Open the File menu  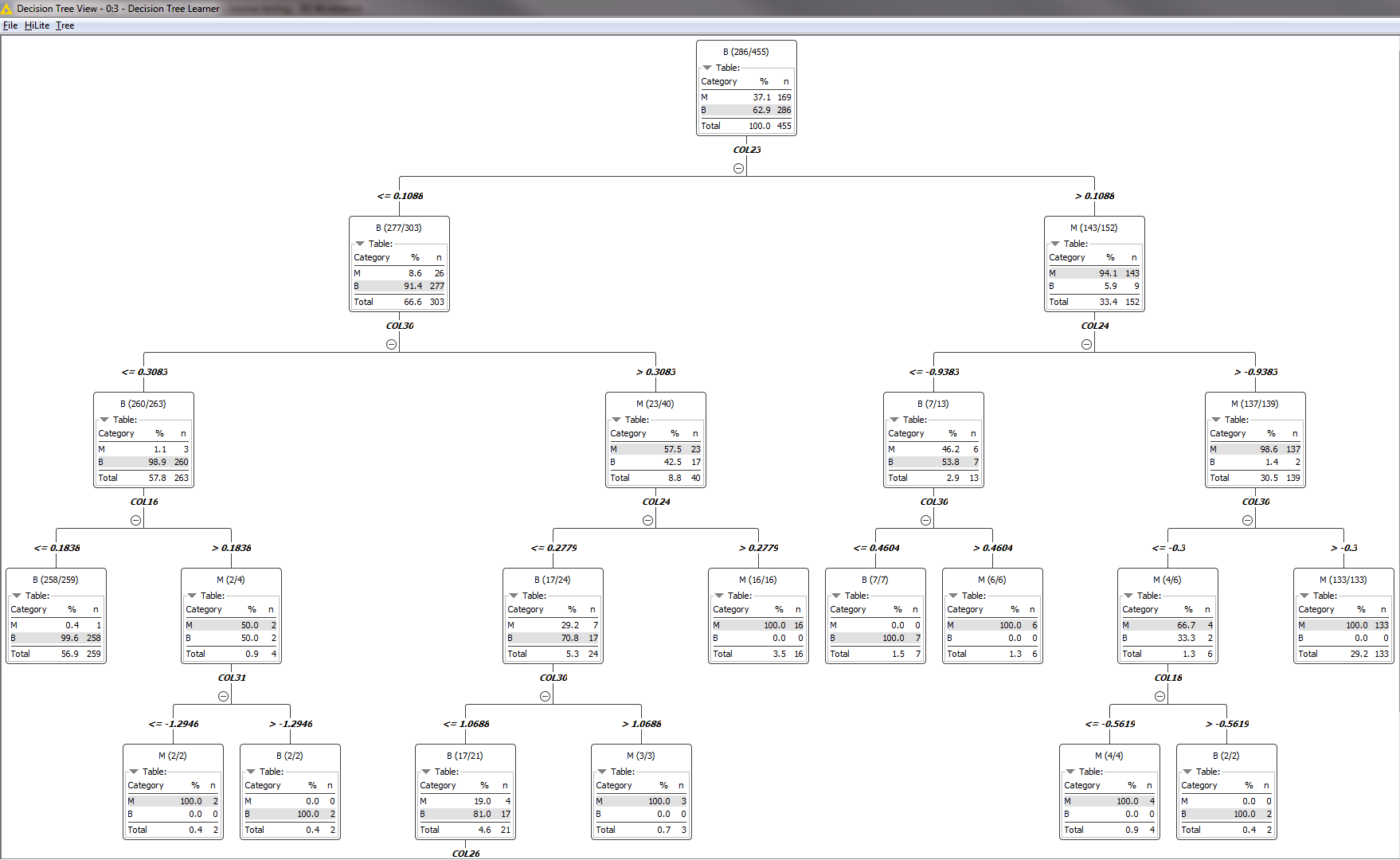[x=10, y=25]
